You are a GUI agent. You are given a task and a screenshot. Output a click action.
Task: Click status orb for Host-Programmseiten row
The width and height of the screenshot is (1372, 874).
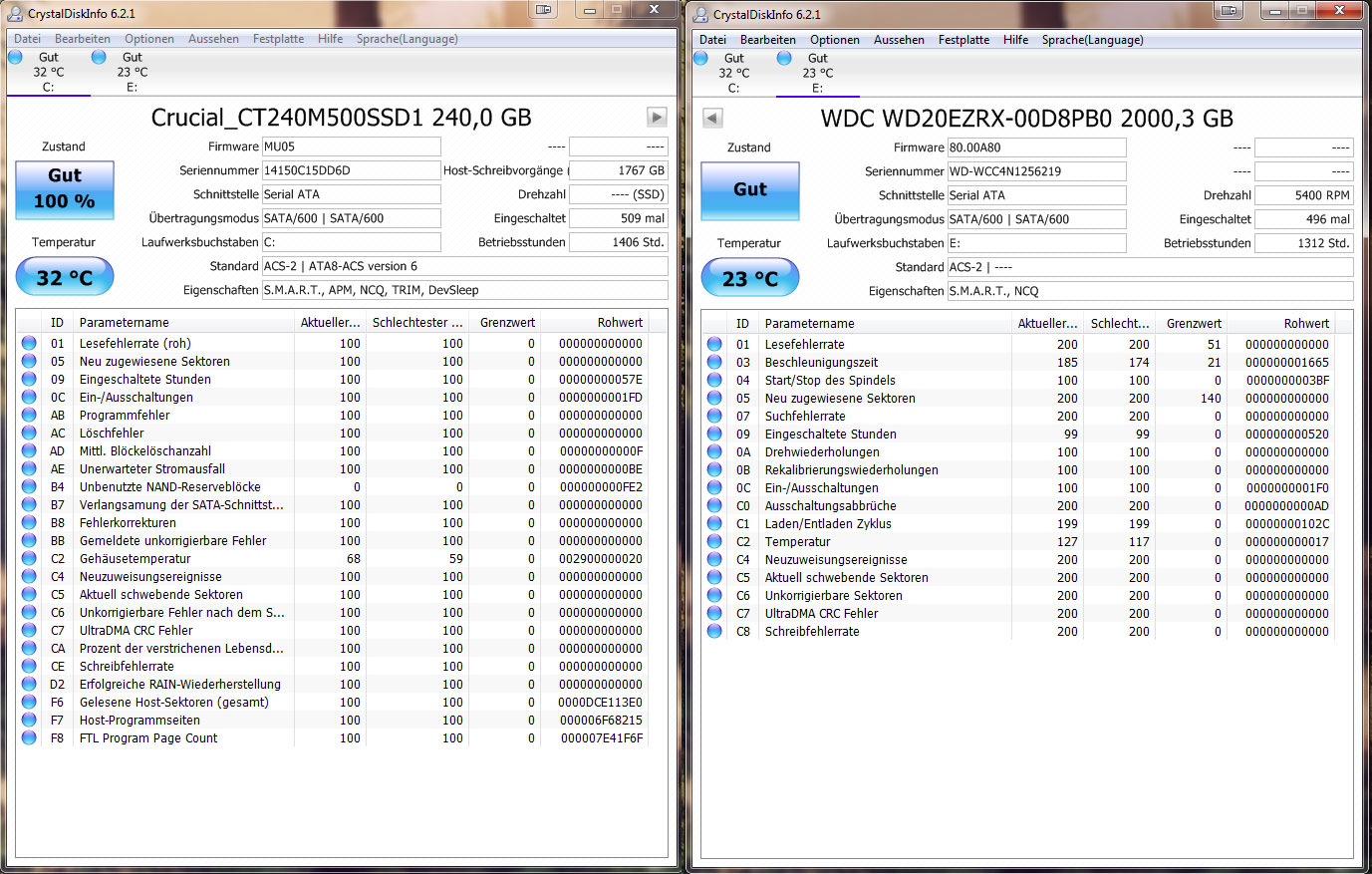coord(29,720)
